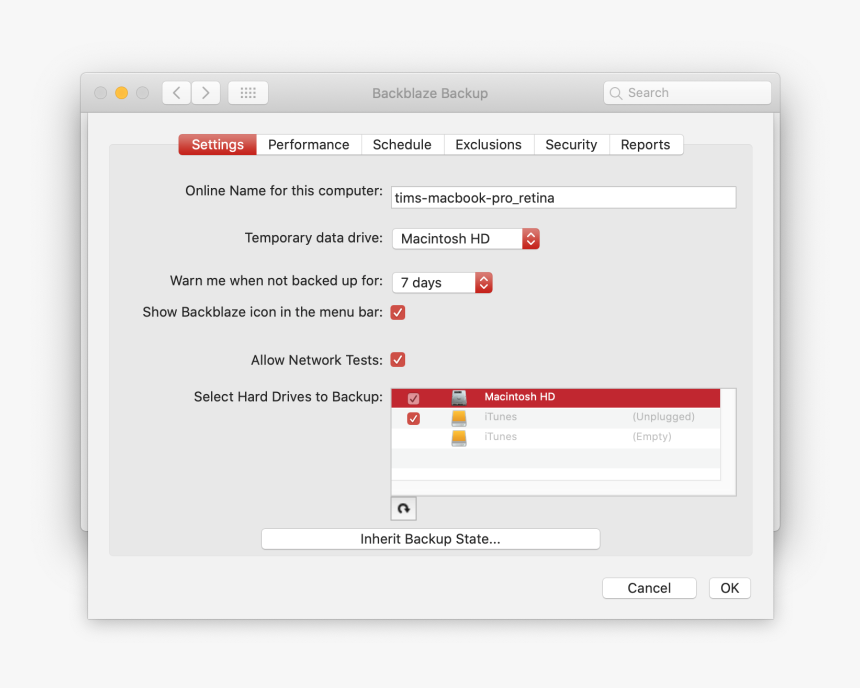Switch to the Performance tab
The width and height of the screenshot is (860, 688).
(x=309, y=145)
